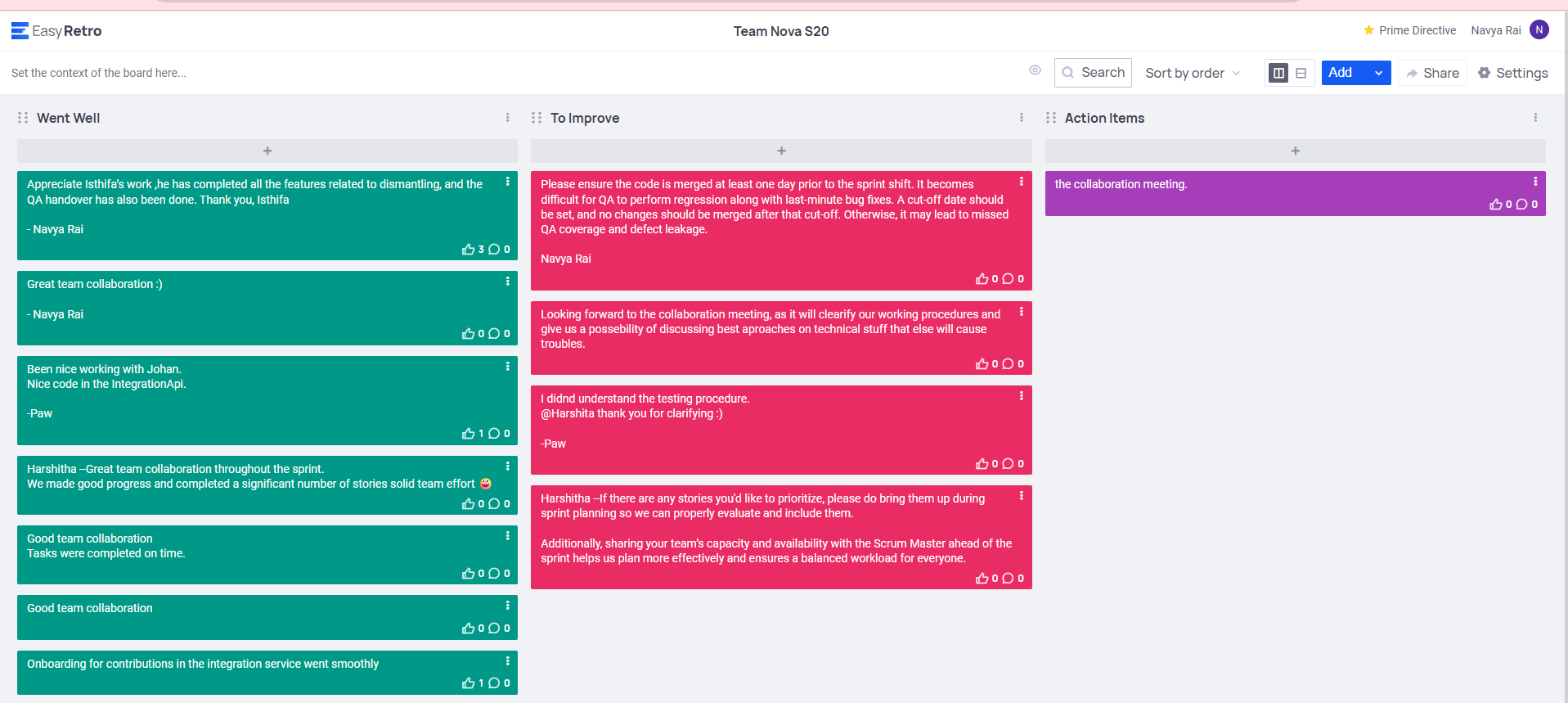Like the code merge cut-off date card
Image resolution: width=1568 pixels, height=703 pixels.
pos(982,279)
